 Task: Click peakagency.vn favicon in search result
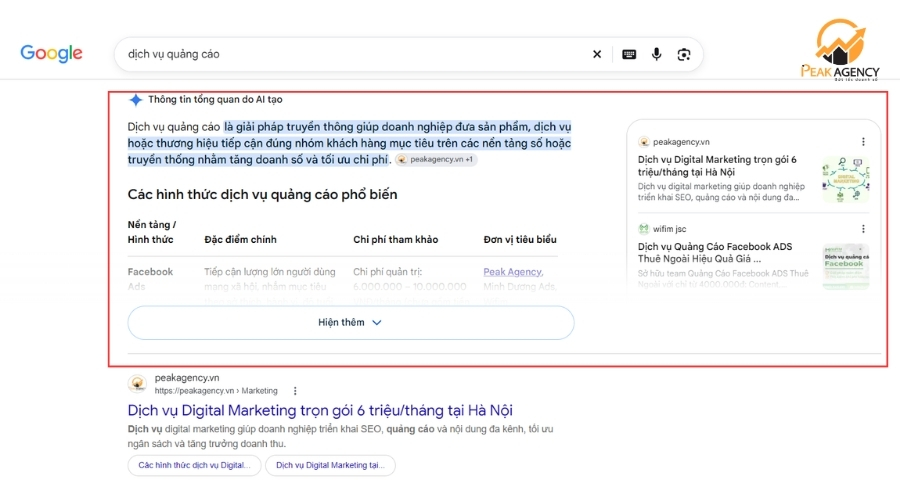137,383
